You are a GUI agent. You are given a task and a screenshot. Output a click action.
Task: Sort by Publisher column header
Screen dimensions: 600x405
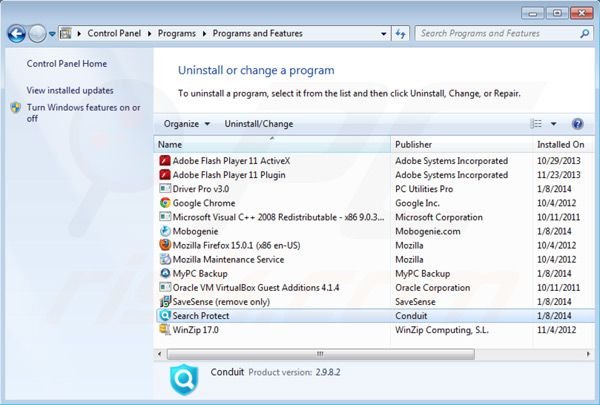point(461,144)
